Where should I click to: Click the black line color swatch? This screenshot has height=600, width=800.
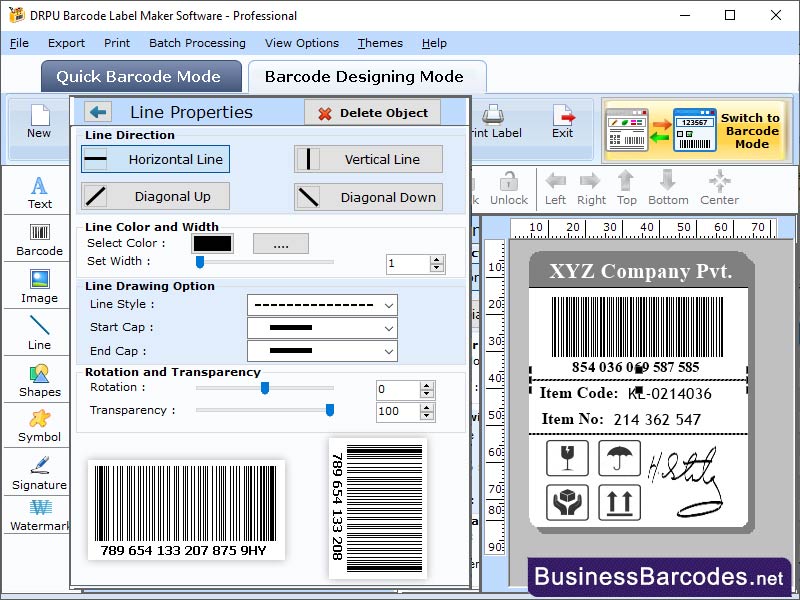click(212, 244)
